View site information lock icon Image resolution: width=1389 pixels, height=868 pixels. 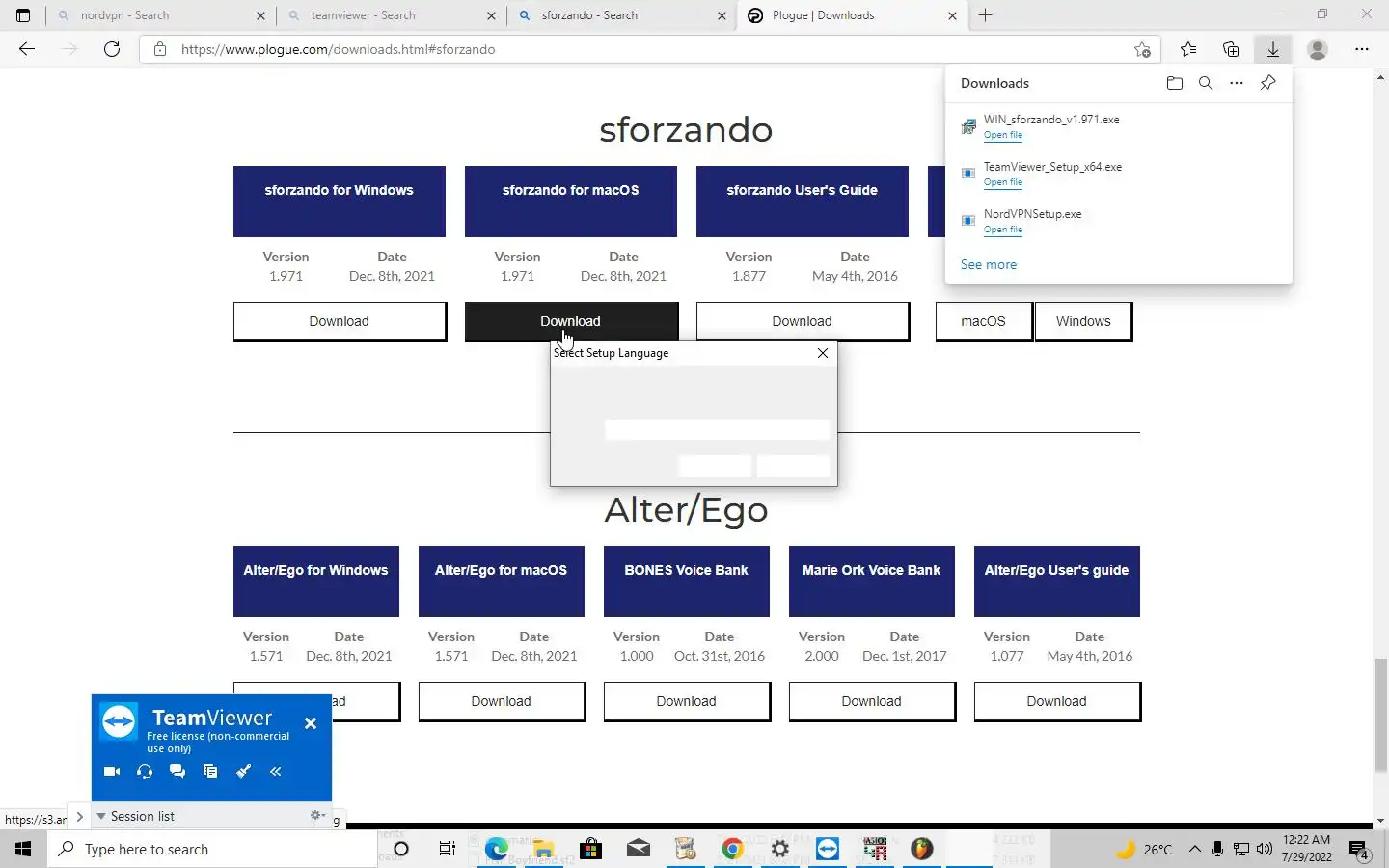(160, 49)
